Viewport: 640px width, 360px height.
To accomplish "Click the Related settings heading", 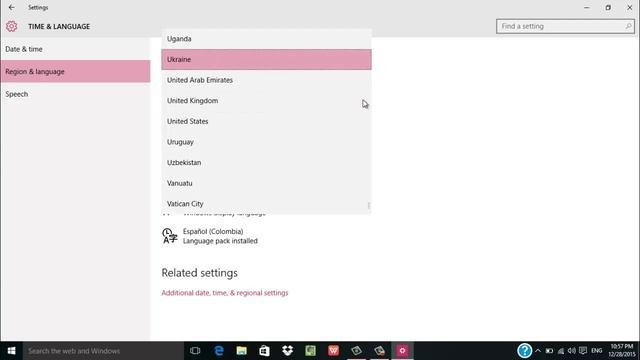I will pyautogui.click(x=199, y=273).
